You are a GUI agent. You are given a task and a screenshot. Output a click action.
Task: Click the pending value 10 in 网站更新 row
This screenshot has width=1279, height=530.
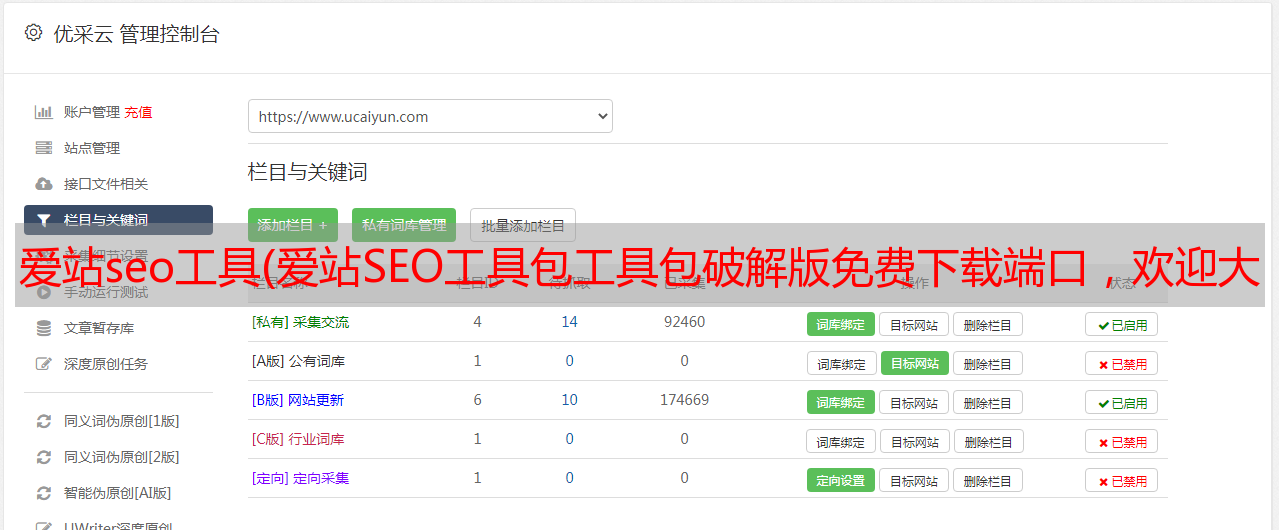point(569,400)
